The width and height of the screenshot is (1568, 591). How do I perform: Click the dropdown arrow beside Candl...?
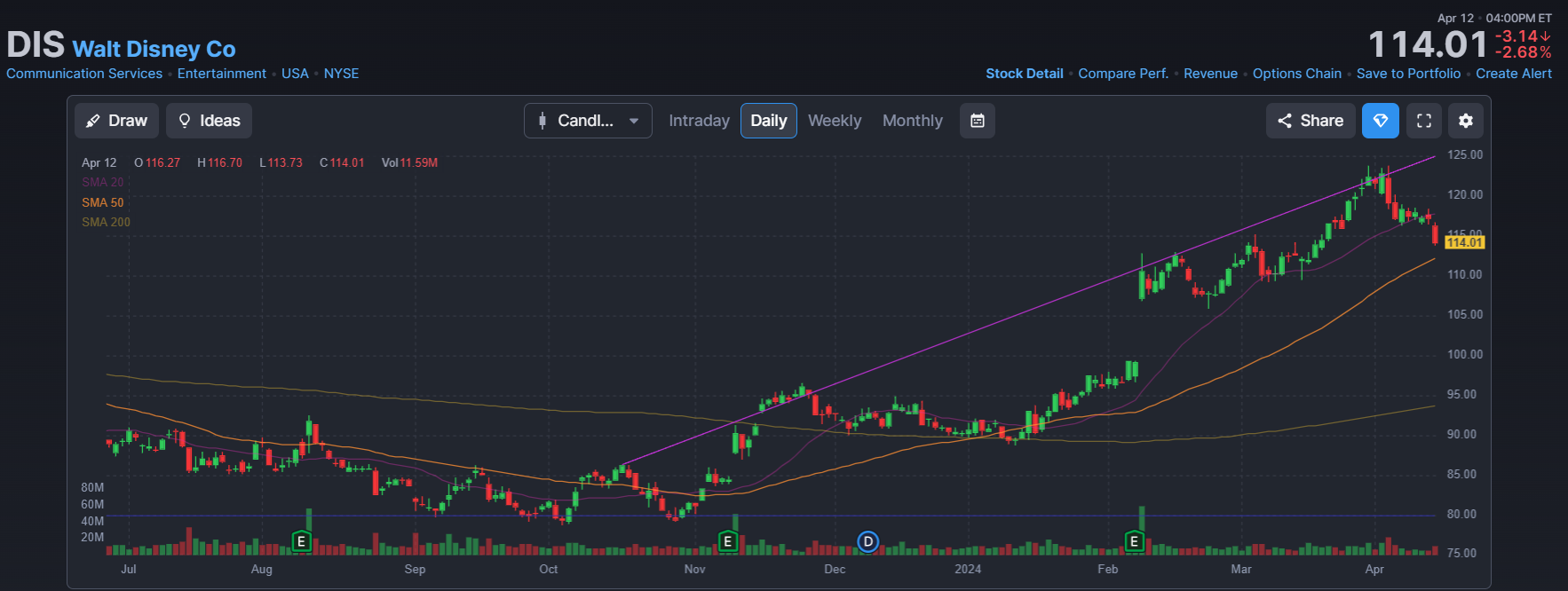(x=634, y=121)
